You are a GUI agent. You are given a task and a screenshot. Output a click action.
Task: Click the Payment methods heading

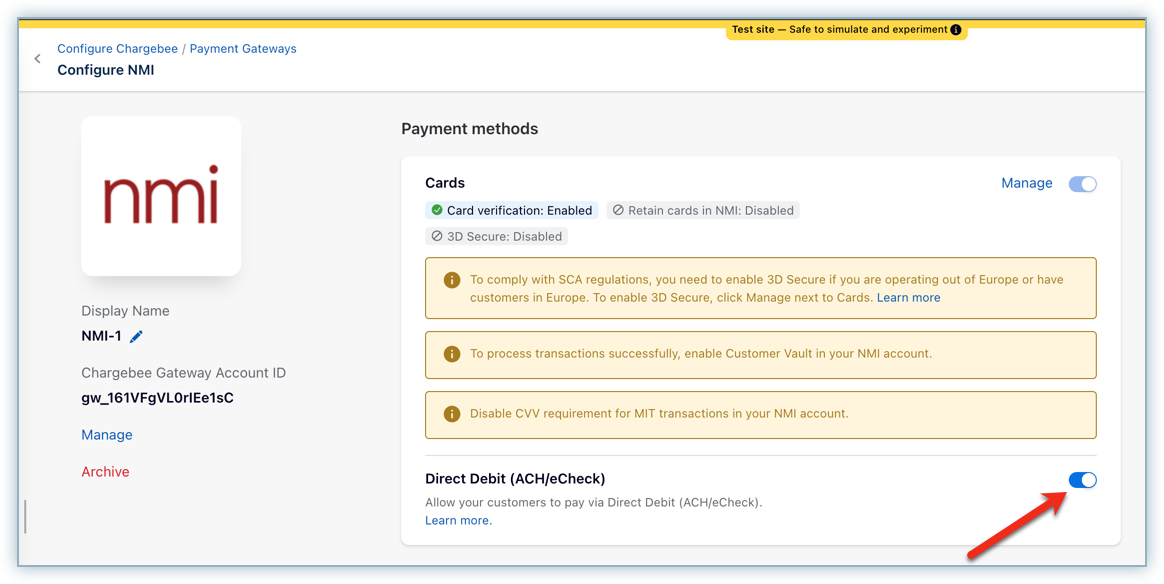click(x=470, y=129)
